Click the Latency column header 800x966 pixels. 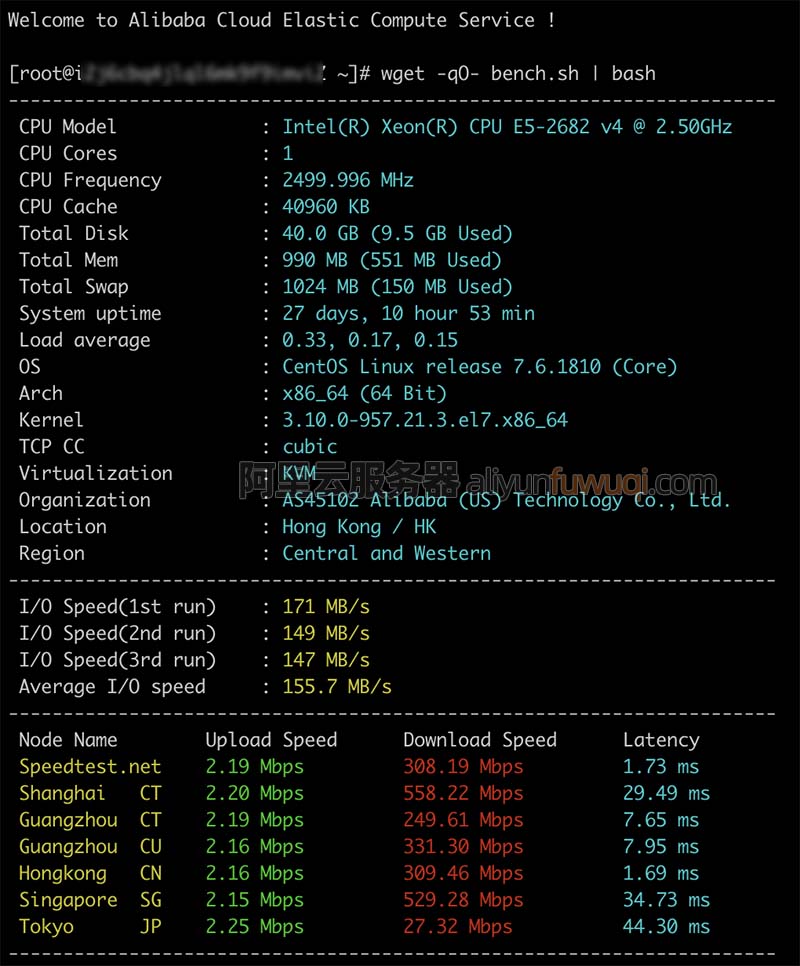point(661,740)
